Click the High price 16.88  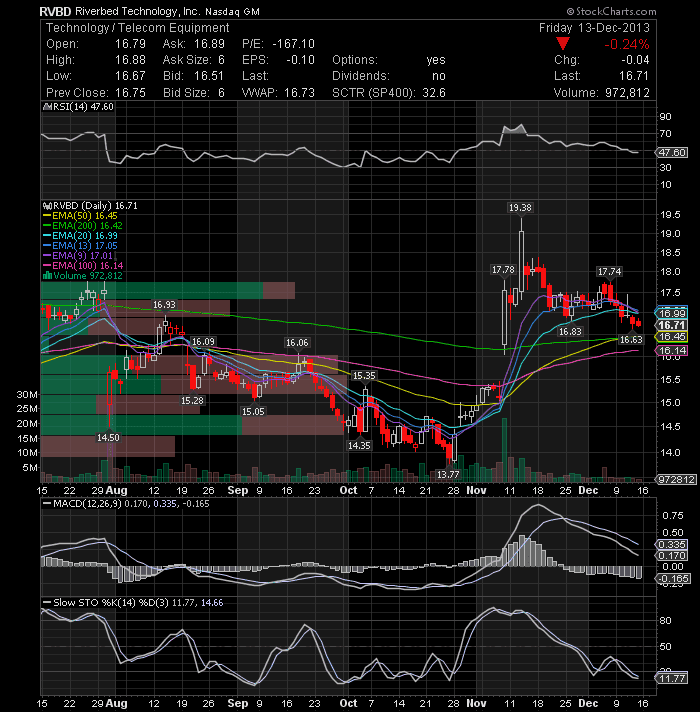[130, 60]
